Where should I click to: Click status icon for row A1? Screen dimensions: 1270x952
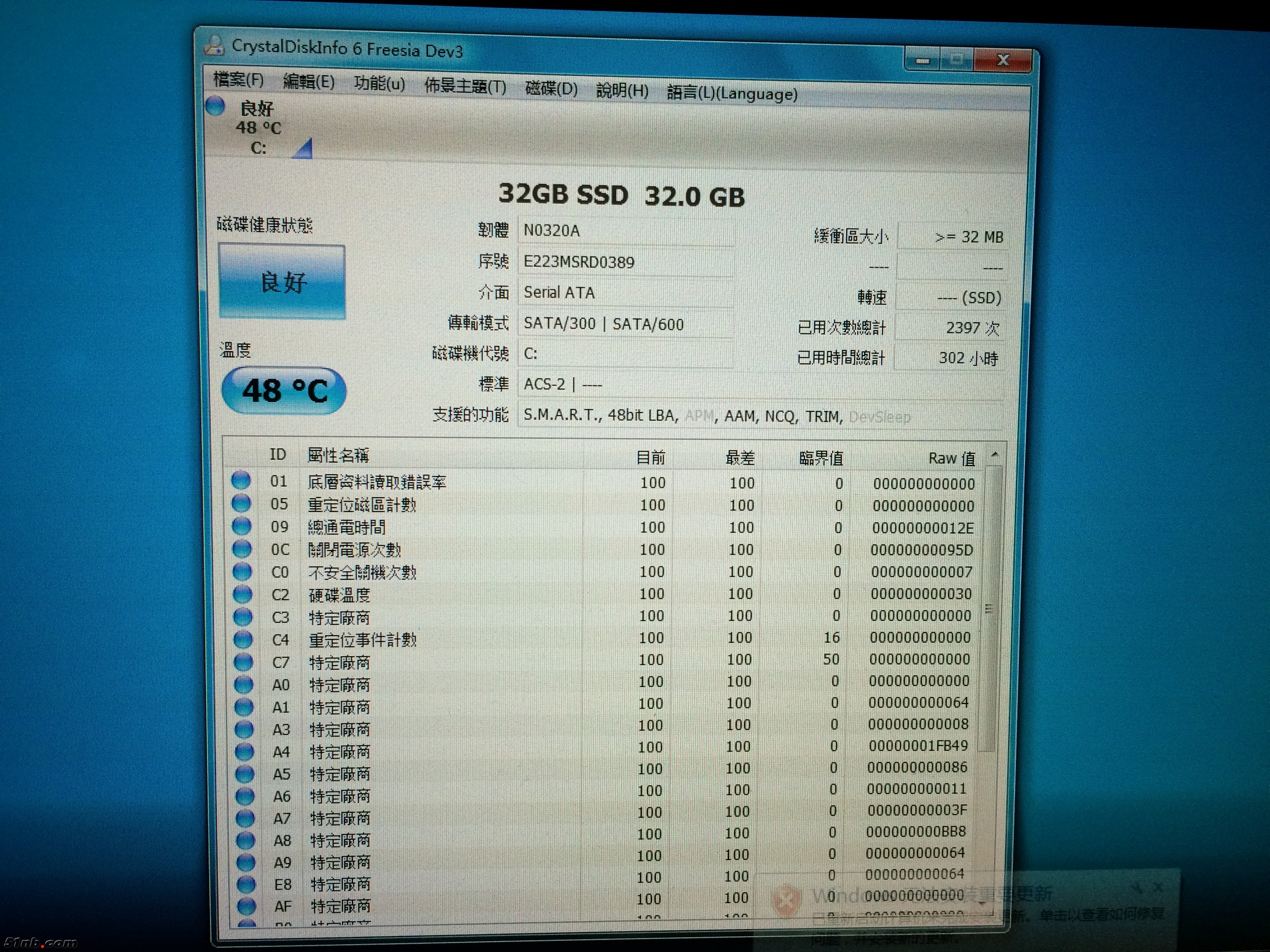pyautogui.click(x=244, y=707)
